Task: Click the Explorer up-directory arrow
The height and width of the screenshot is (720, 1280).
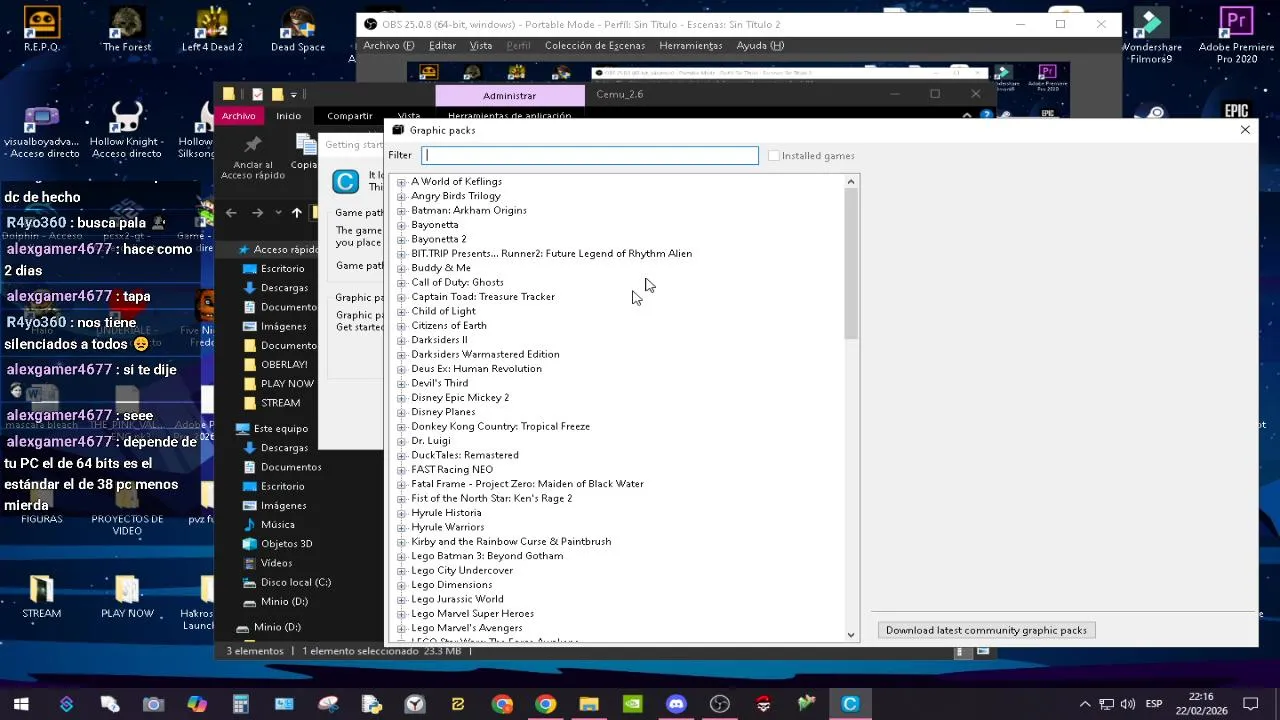Action: point(296,212)
